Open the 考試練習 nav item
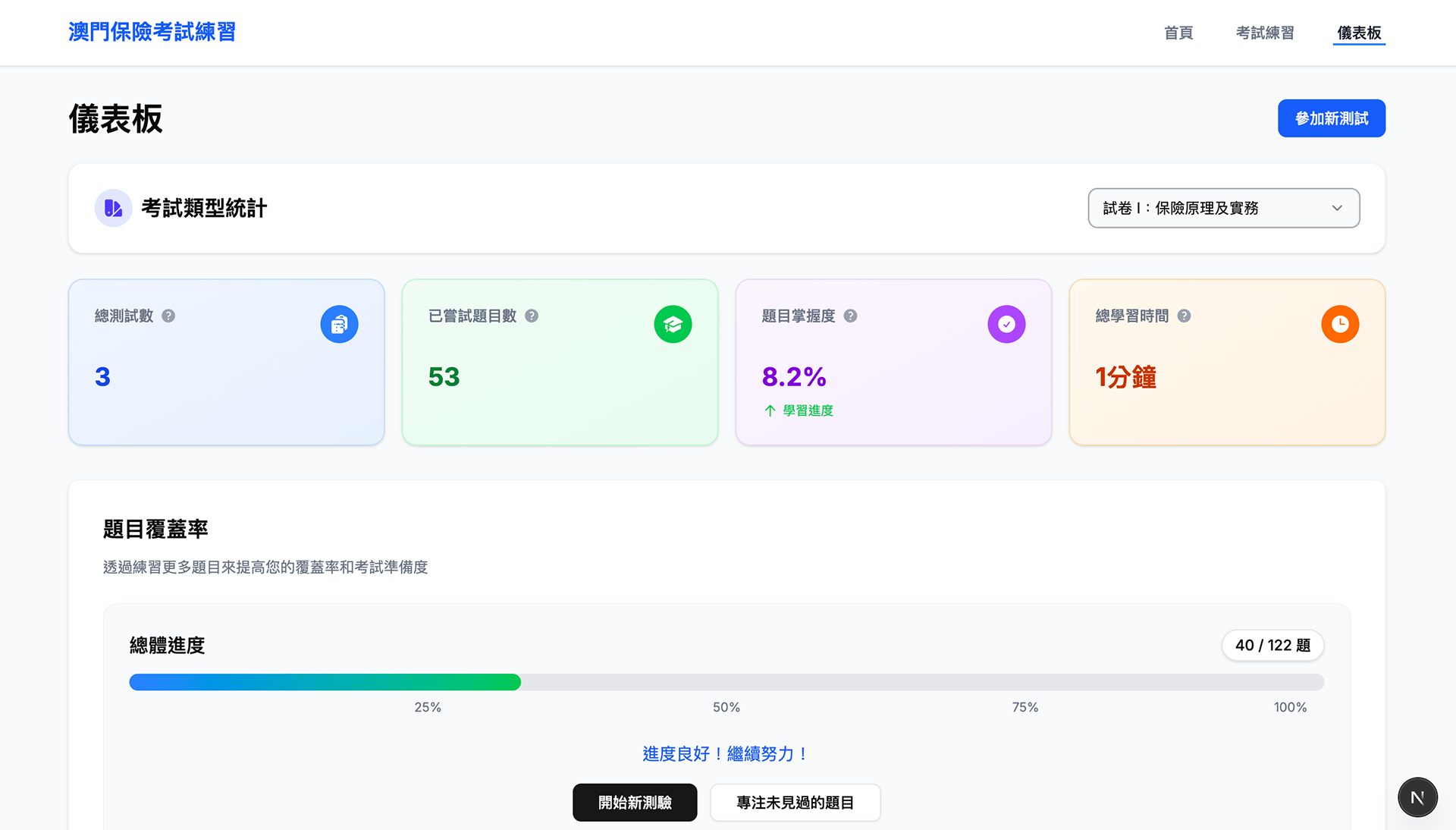This screenshot has width=1456, height=830. [x=1265, y=33]
